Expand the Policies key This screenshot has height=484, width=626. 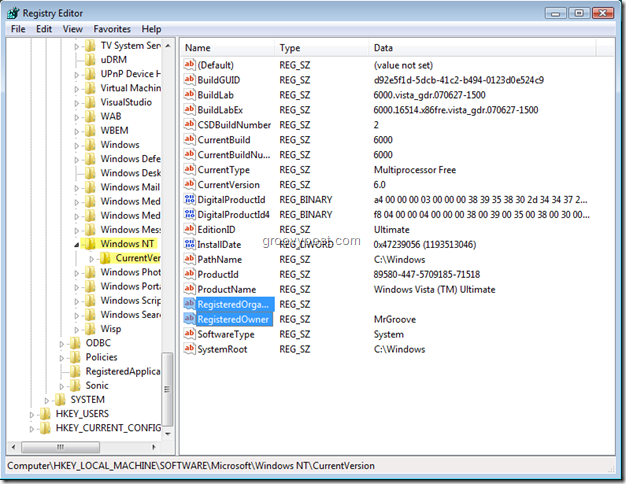pyautogui.click(x=61, y=358)
